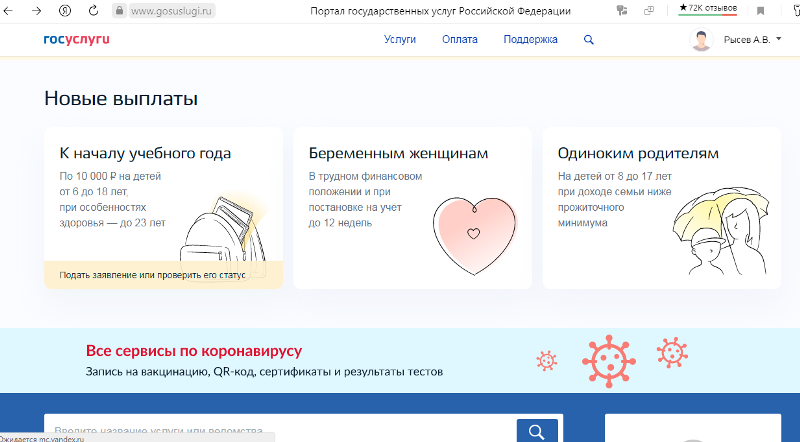Image resolution: width=800 pixels, height=442 pixels.
Task: Bookmark the page with the bookmark icon
Action: pyautogui.click(x=760, y=11)
